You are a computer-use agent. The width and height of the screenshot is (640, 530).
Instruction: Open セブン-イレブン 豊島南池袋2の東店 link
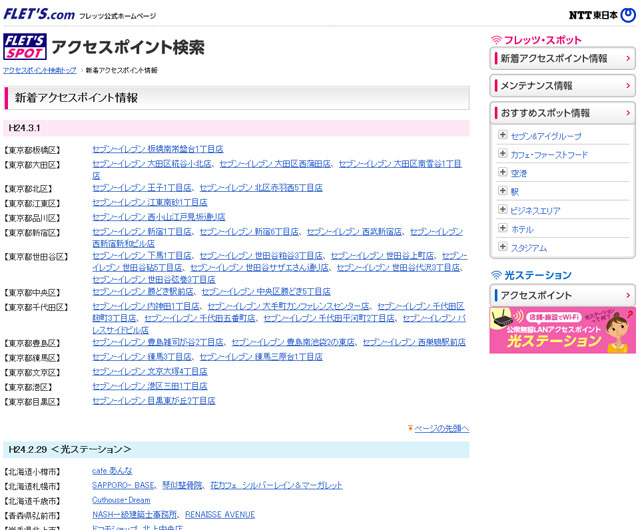[x=293, y=342]
